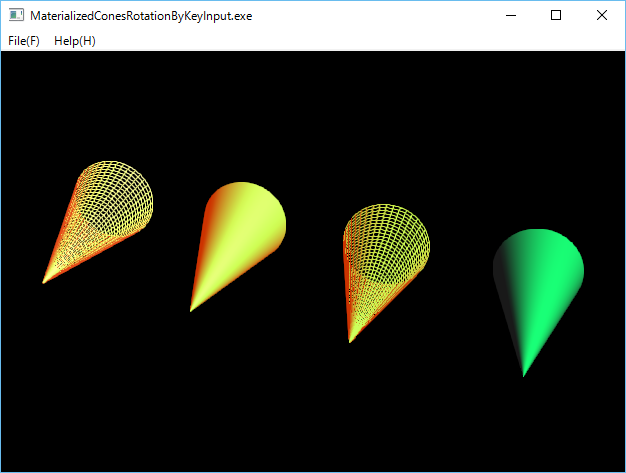Image resolution: width=626 pixels, height=473 pixels.
Task: Open the File(F) menu
Action: click(24, 41)
